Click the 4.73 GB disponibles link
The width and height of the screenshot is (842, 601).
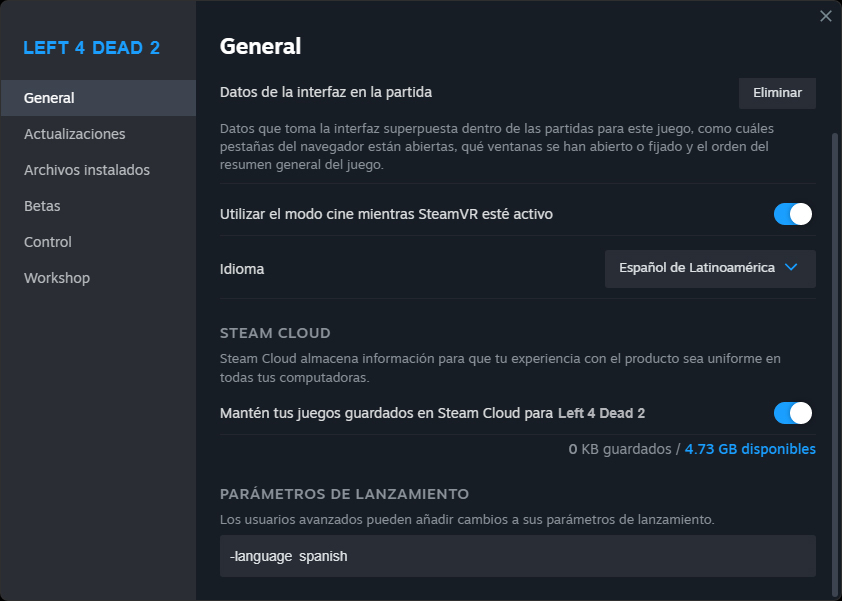click(750, 449)
